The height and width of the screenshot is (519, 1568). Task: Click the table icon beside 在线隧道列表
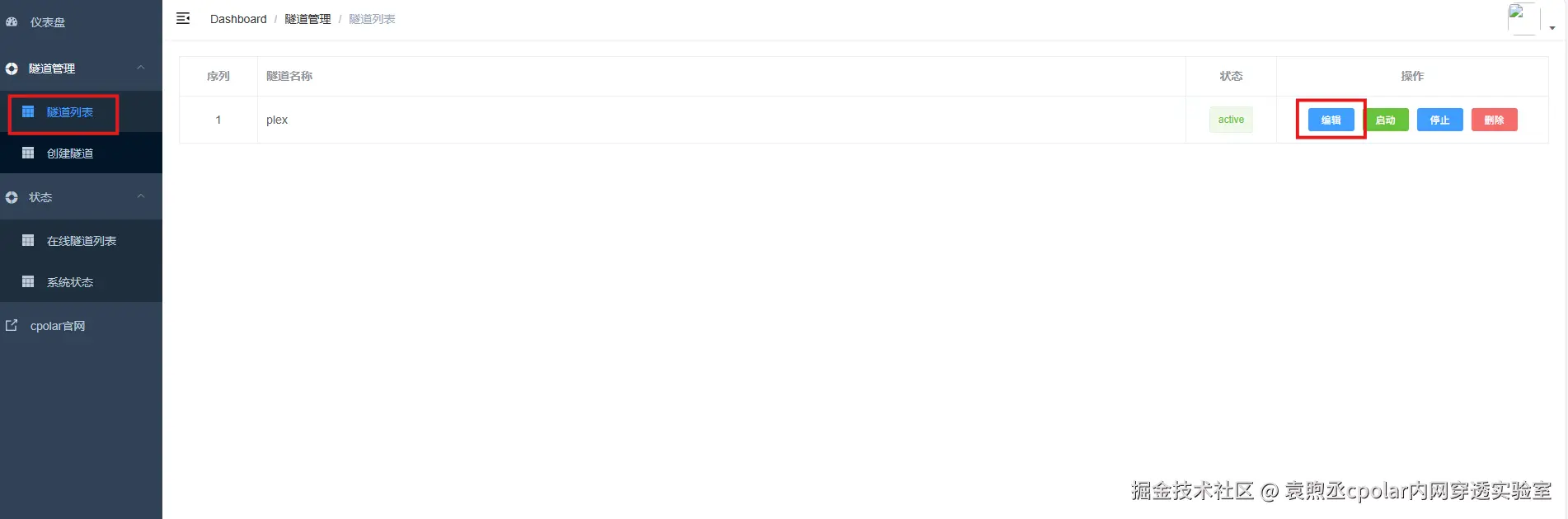28,240
